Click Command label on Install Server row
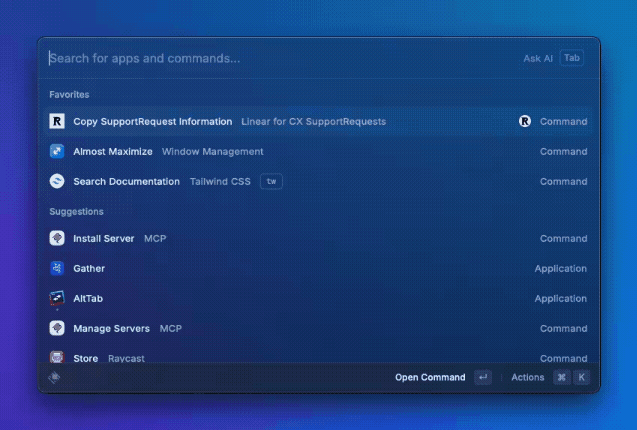 563,239
